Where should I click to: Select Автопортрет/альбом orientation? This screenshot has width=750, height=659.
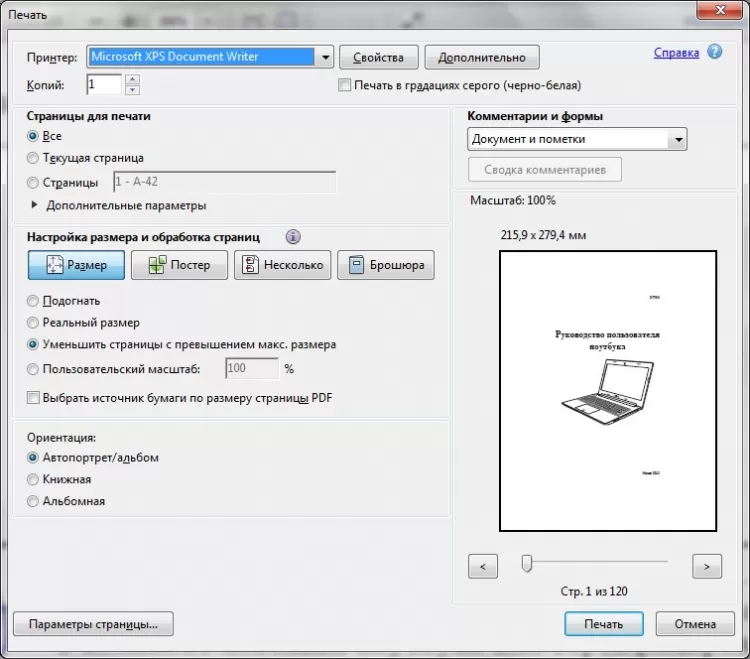click(33, 458)
